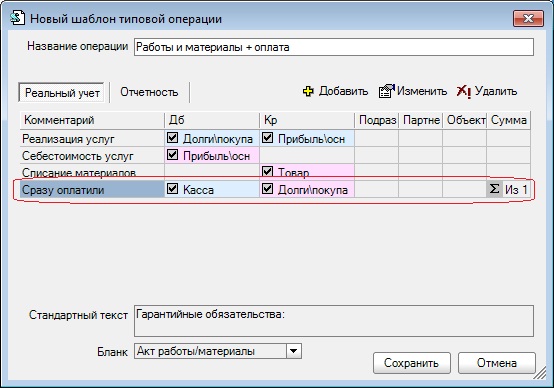Switch to the Реальный учет tab
The image size is (554, 388).
click(62, 93)
